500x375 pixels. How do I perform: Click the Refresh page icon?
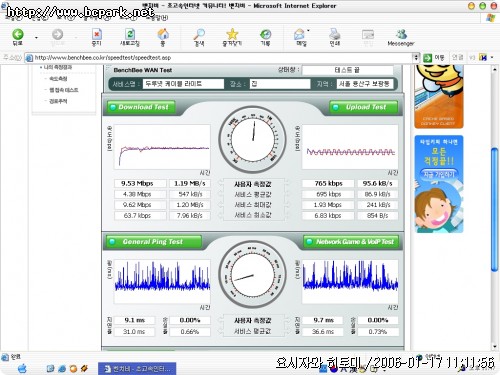pos(130,34)
